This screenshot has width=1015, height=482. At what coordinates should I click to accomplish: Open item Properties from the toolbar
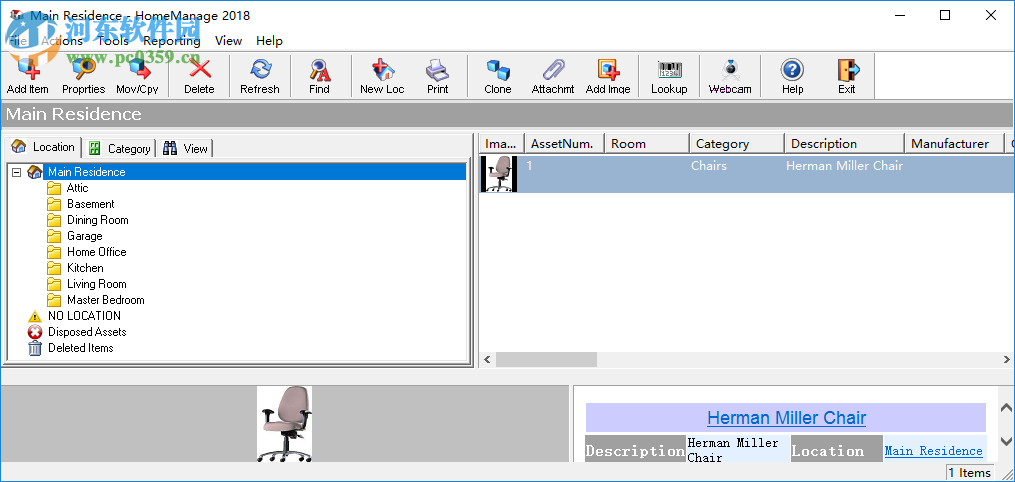point(84,76)
